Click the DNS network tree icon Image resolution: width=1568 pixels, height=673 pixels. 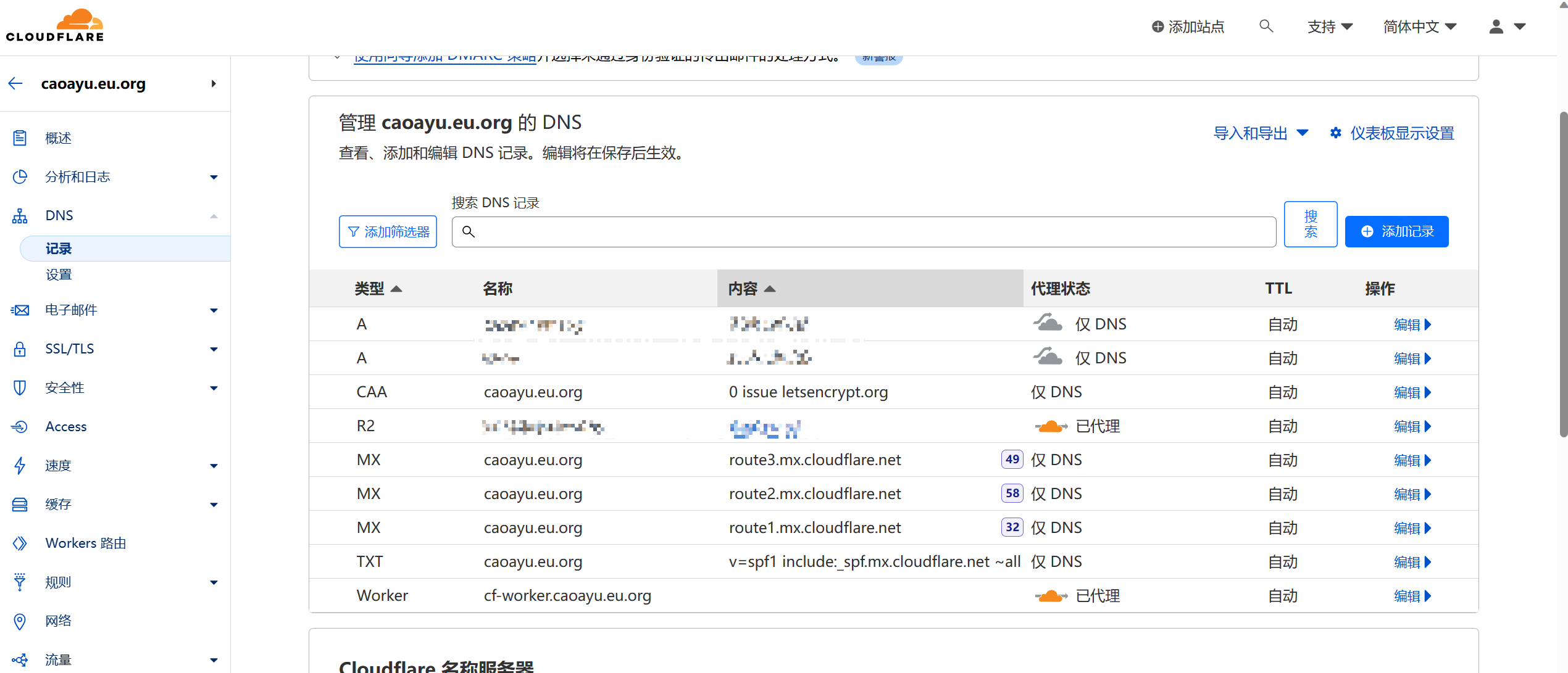point(20,216)
